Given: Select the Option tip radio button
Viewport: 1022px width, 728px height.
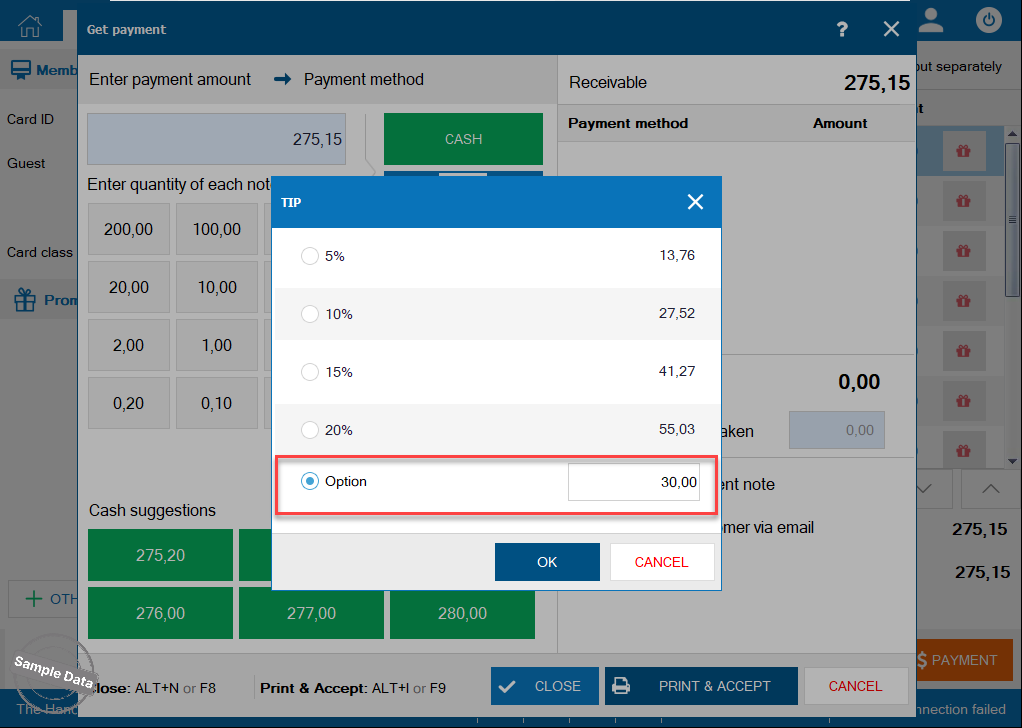Looking at the screenshot, I should coord(310,482).
